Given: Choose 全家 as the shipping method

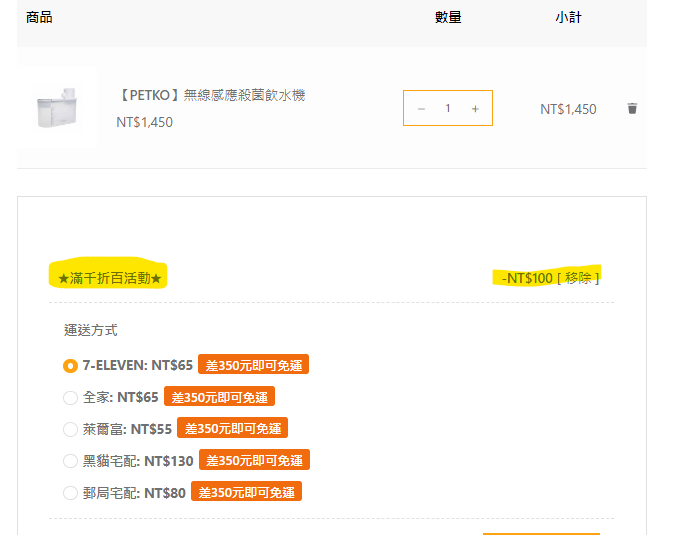Looking at the screenshot, I should pos(70,398).
